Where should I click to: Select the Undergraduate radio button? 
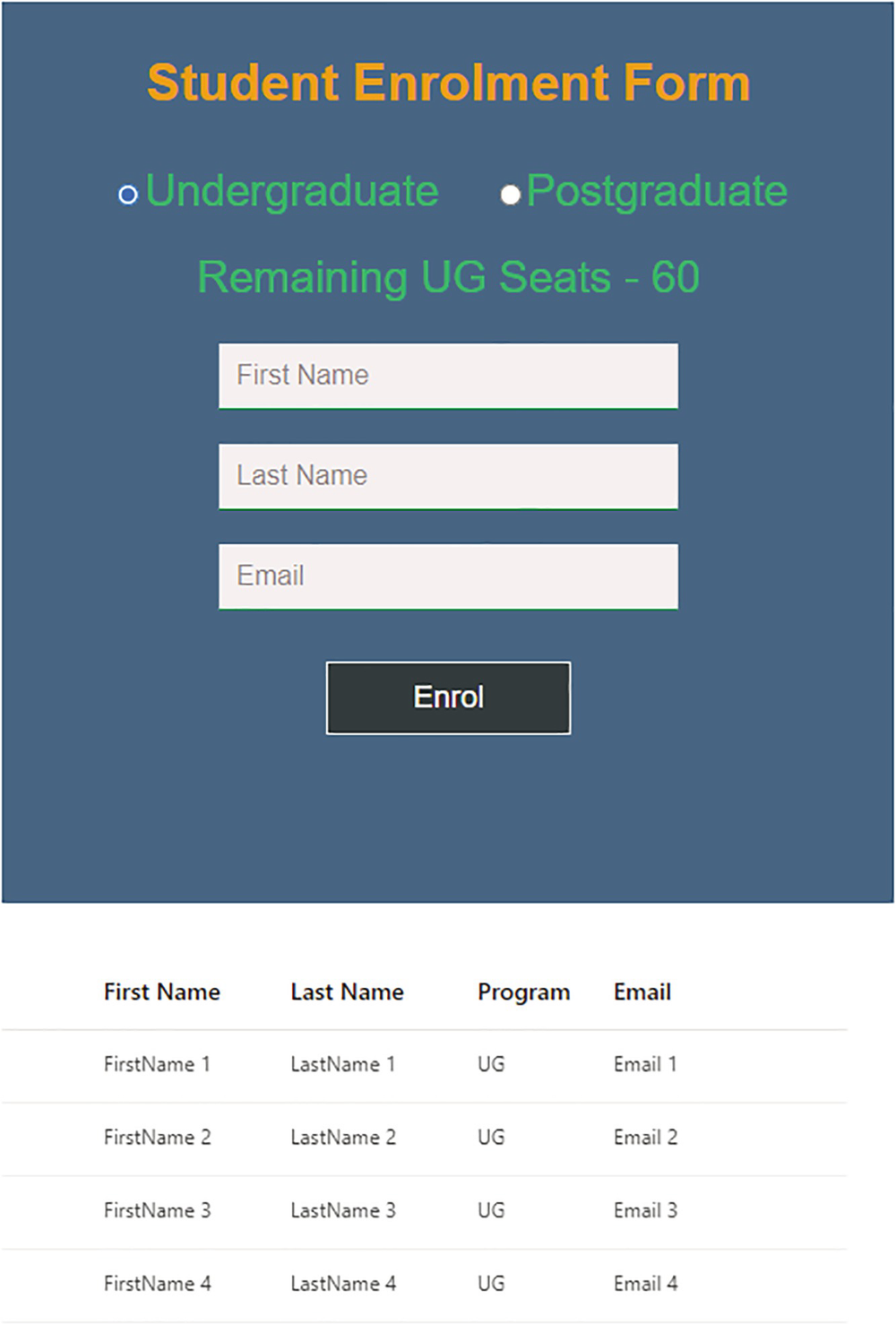click(128, 195)
